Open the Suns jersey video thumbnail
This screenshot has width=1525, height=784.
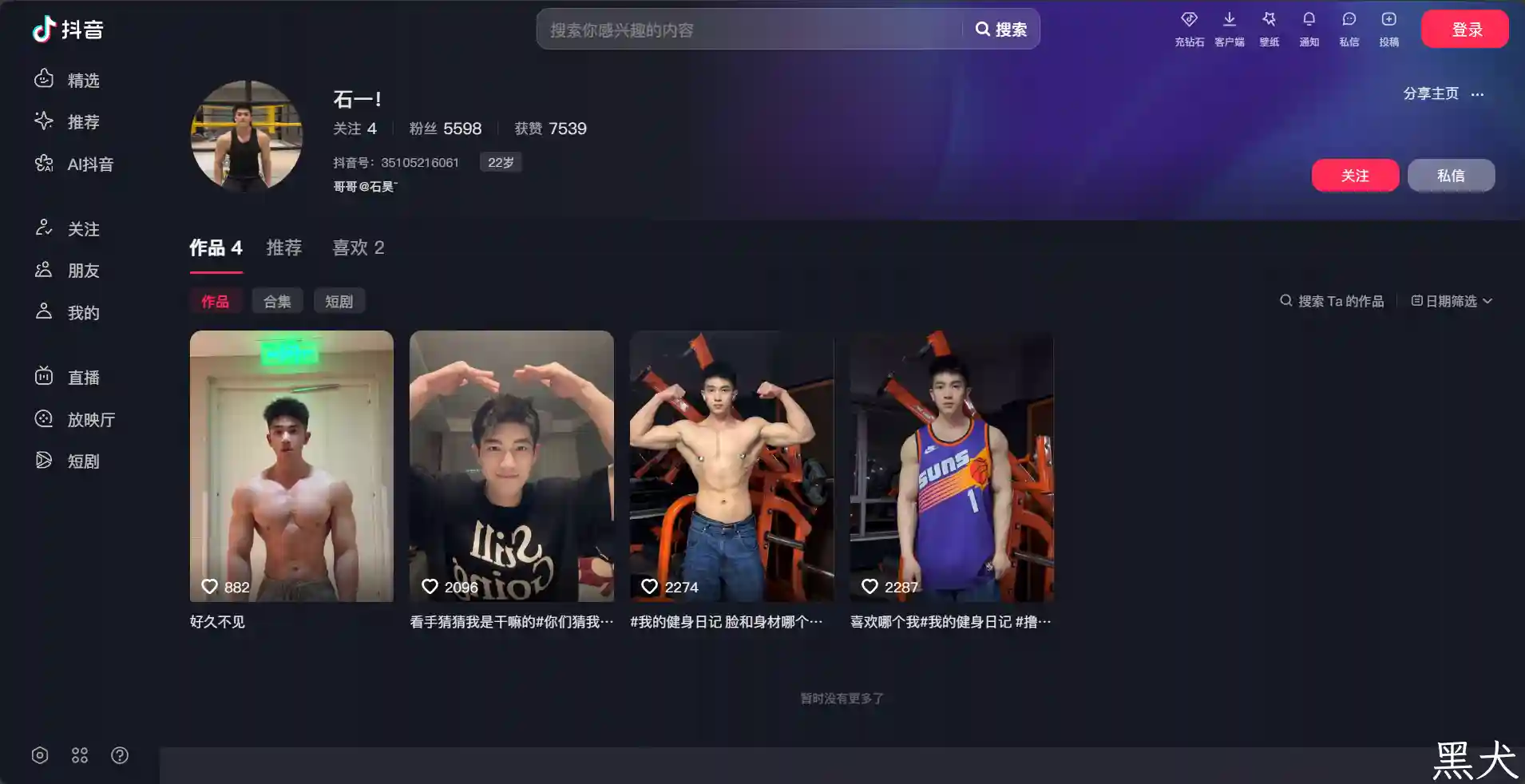(951, 465)
